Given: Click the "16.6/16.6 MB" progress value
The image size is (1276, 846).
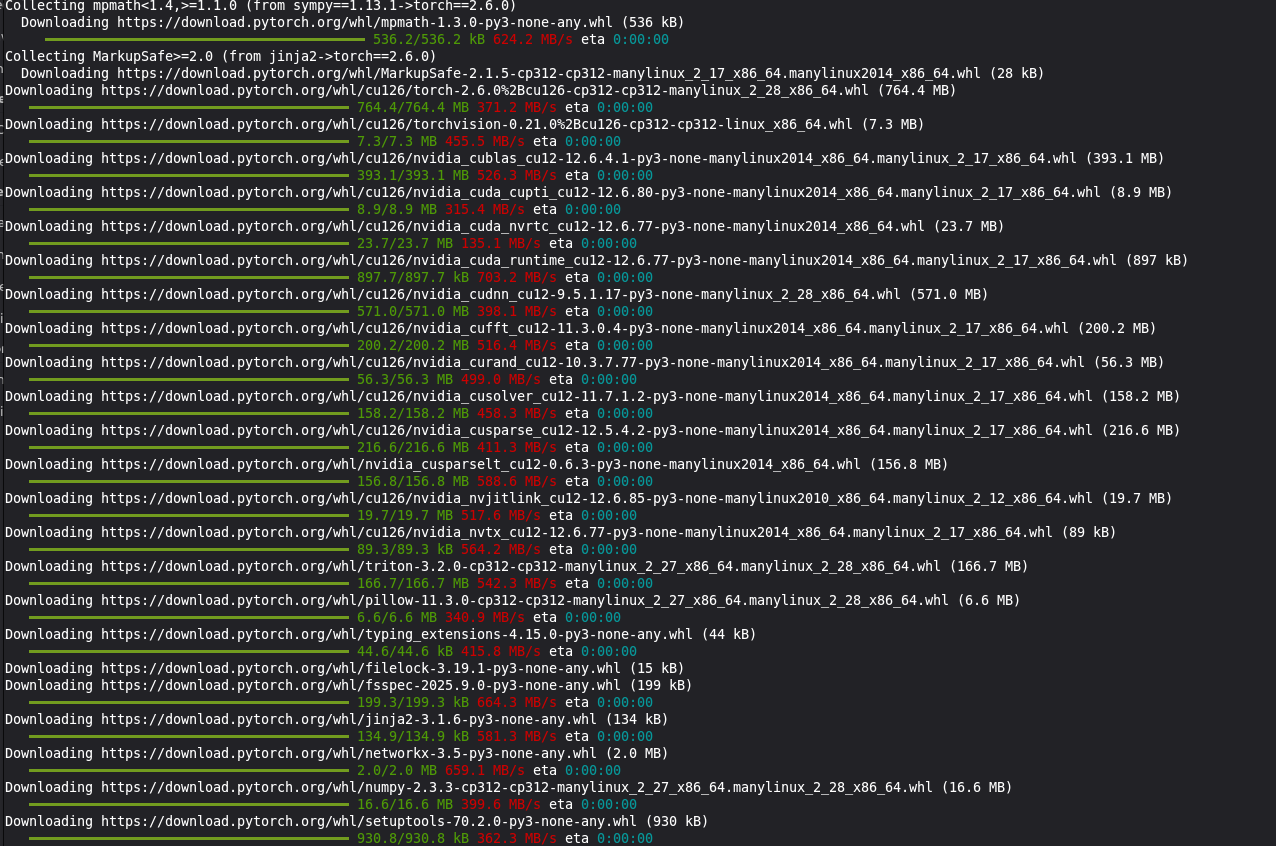Looking at the screenshot, I should (x=405, y=804).
